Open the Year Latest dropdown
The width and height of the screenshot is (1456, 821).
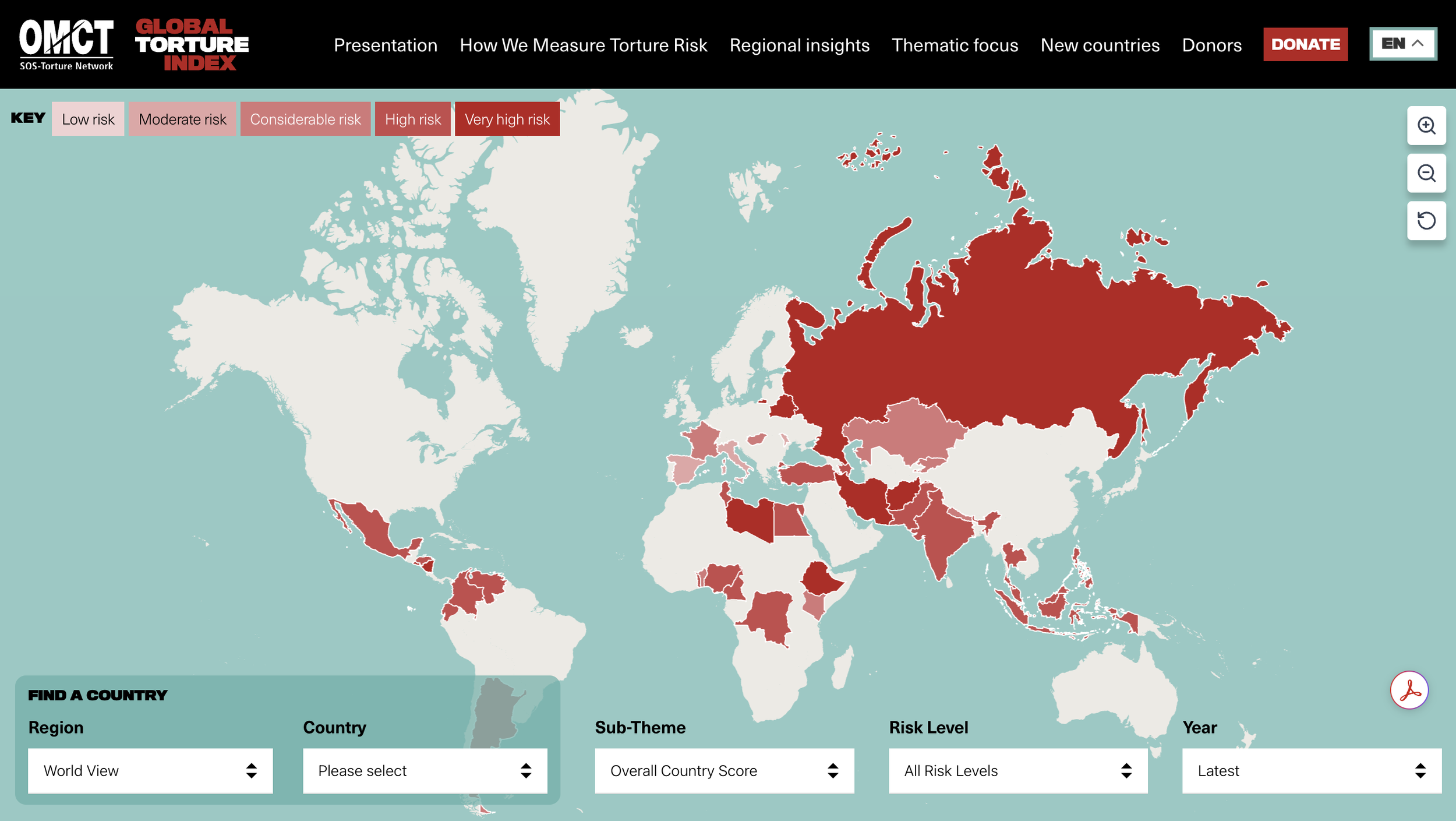pyautogui.click(x=1312, y=771)
